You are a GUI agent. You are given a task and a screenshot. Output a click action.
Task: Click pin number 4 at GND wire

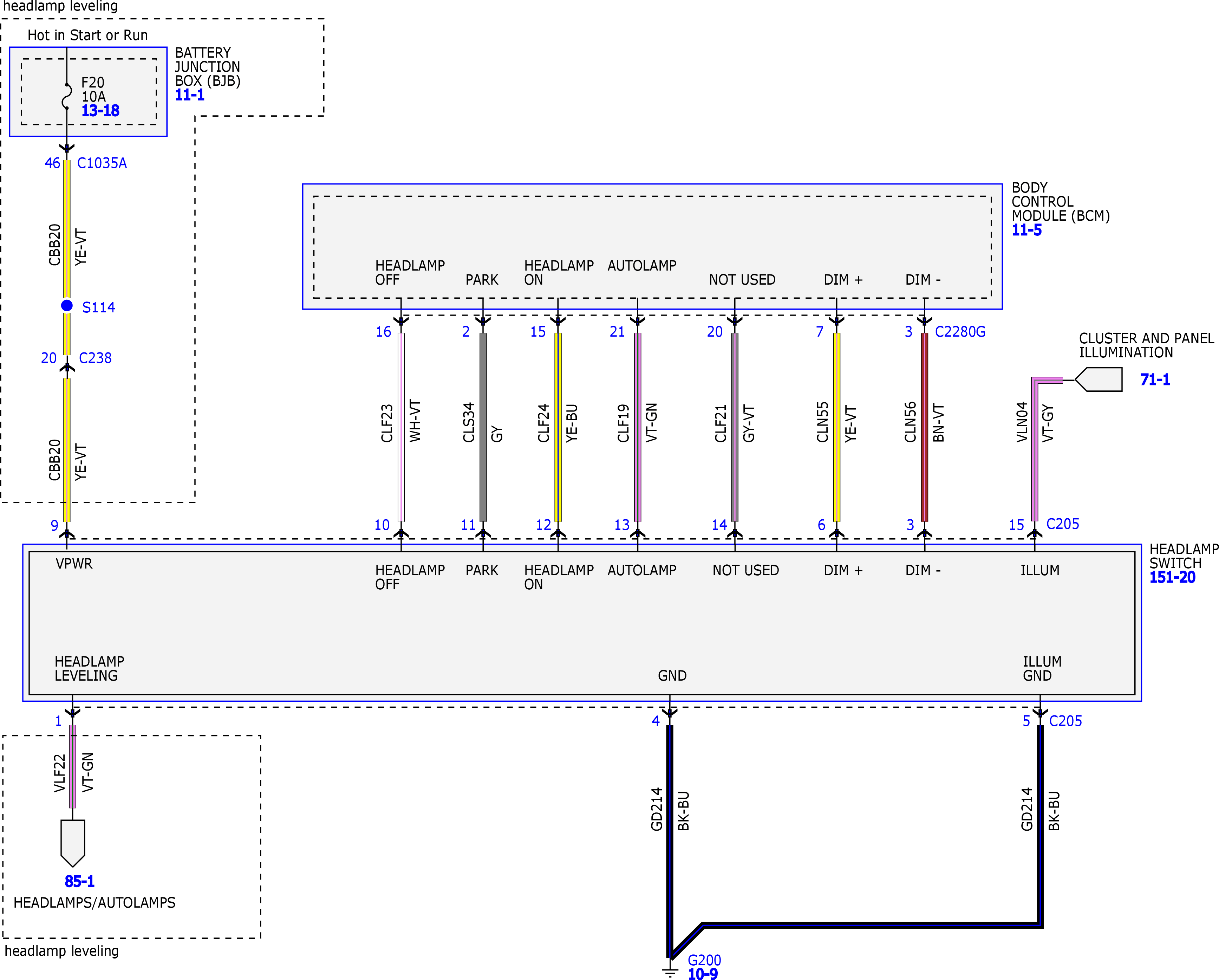pyautogui.click(x=656, y=721)
